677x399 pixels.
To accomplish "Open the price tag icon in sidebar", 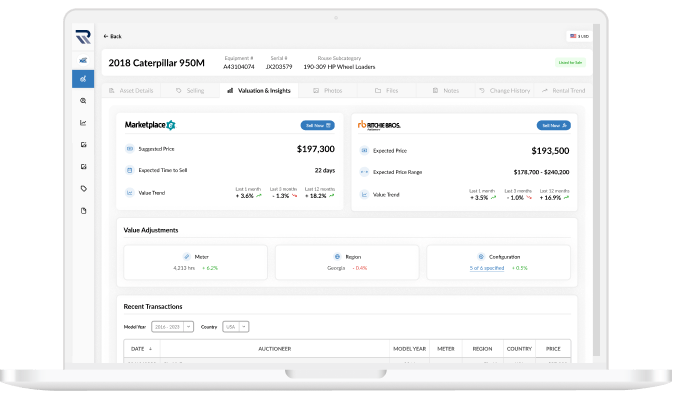I will pos(83,189).
